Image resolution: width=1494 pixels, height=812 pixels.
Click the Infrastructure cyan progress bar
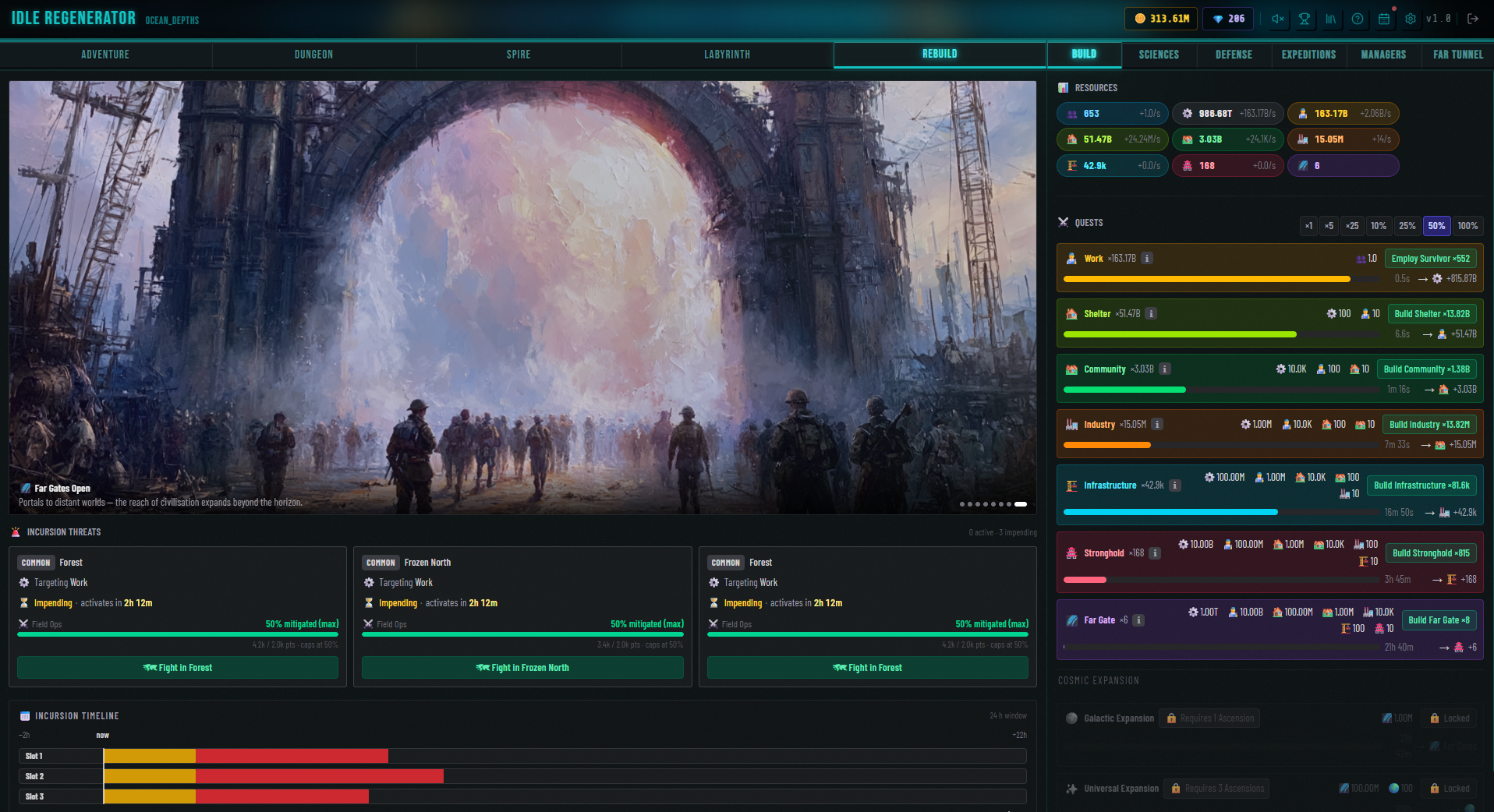[1220, 513]
